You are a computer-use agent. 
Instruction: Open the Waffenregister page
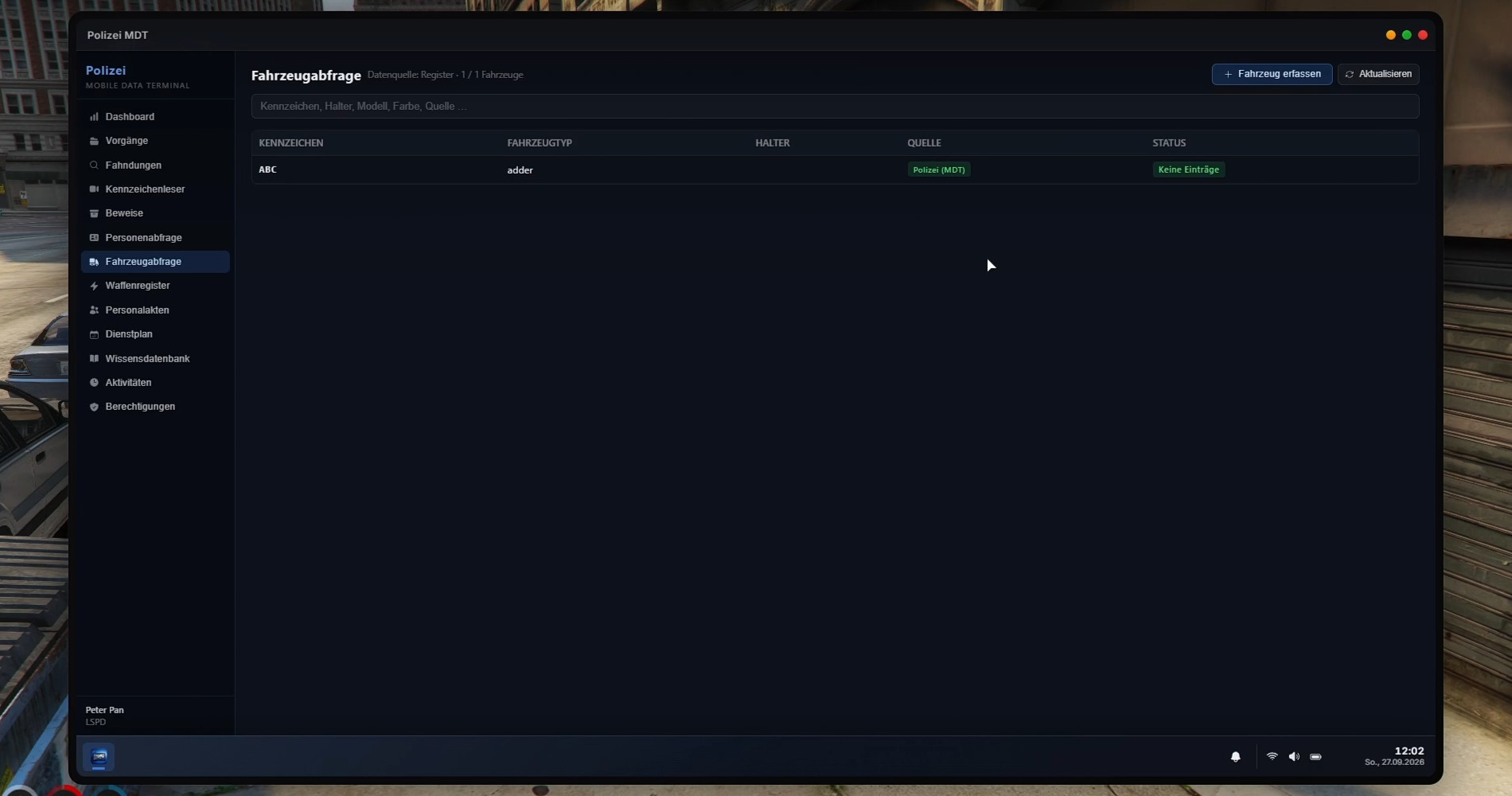coord(155,286)
